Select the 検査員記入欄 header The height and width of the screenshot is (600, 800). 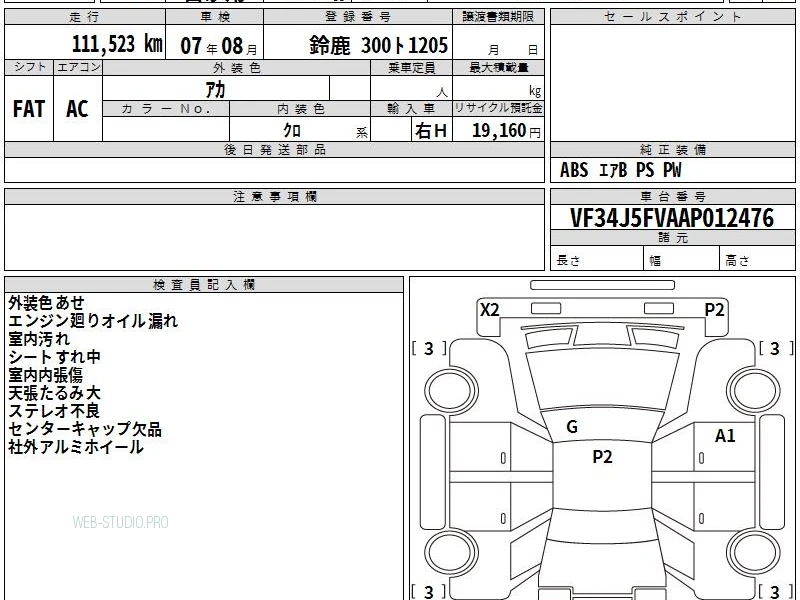[x=204, y=285]
